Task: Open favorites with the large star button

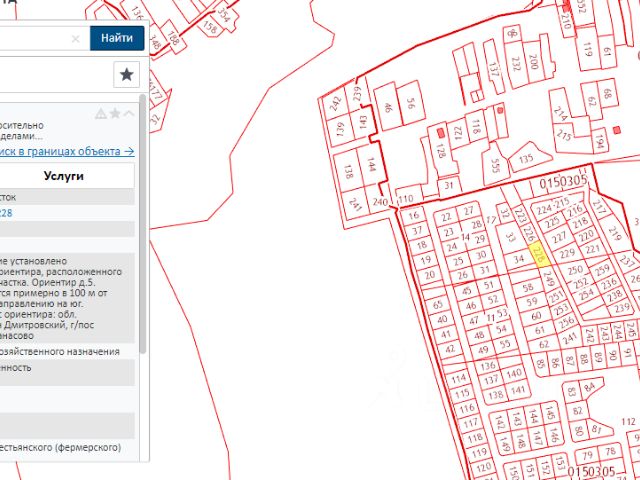Action: click(126, 74)
